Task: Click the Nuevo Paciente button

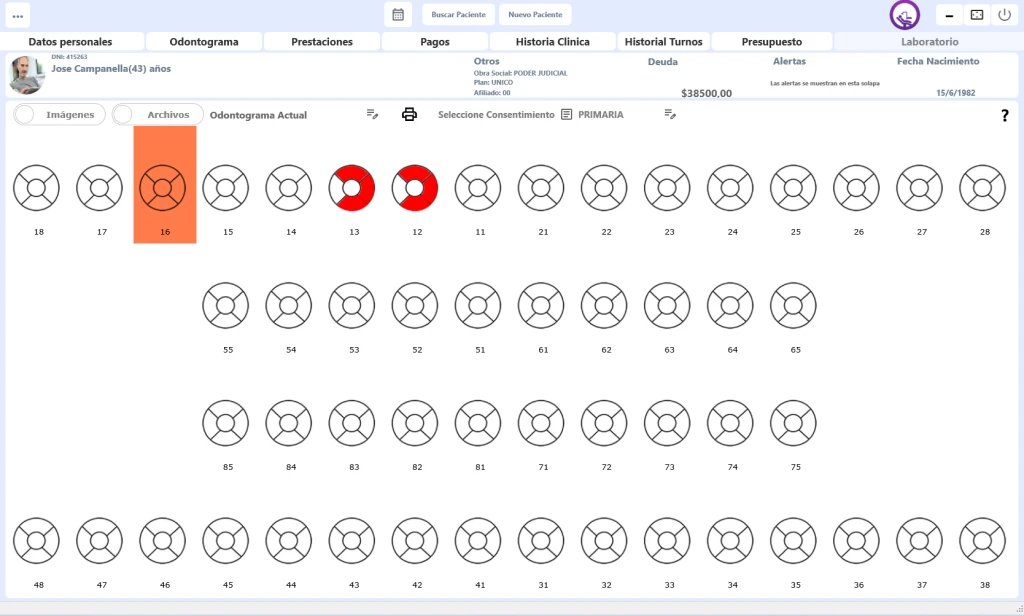Action: (x=535, y=15)
